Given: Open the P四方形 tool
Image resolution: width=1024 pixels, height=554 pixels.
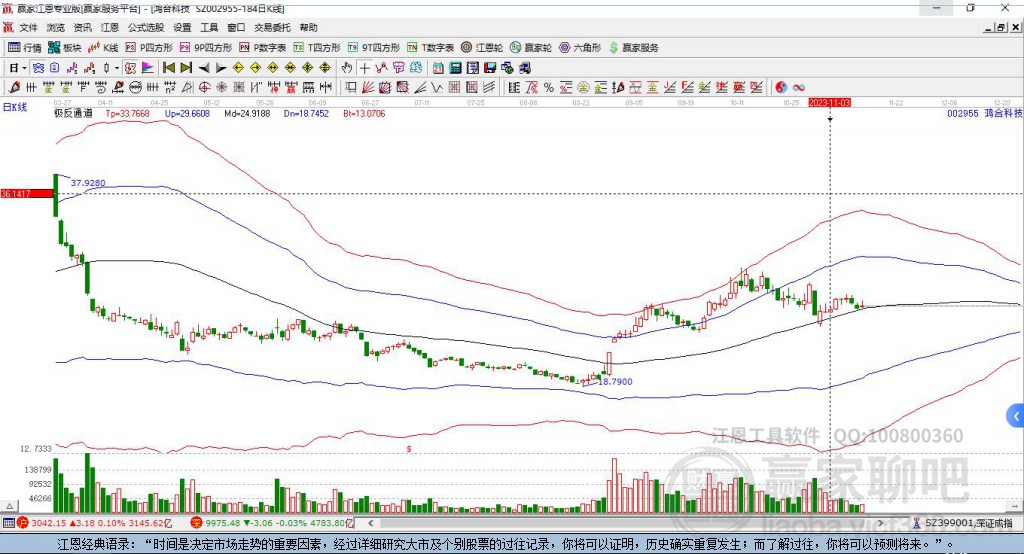Looking at the screenshot, I should tap(149, 48).
